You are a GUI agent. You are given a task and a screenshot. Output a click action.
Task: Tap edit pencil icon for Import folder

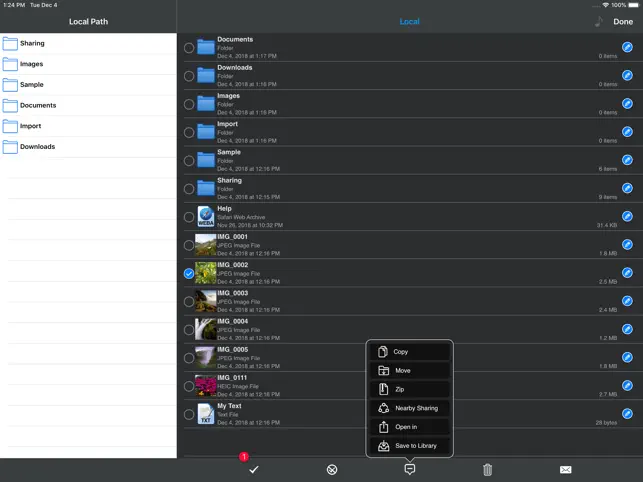coord(627,132)
